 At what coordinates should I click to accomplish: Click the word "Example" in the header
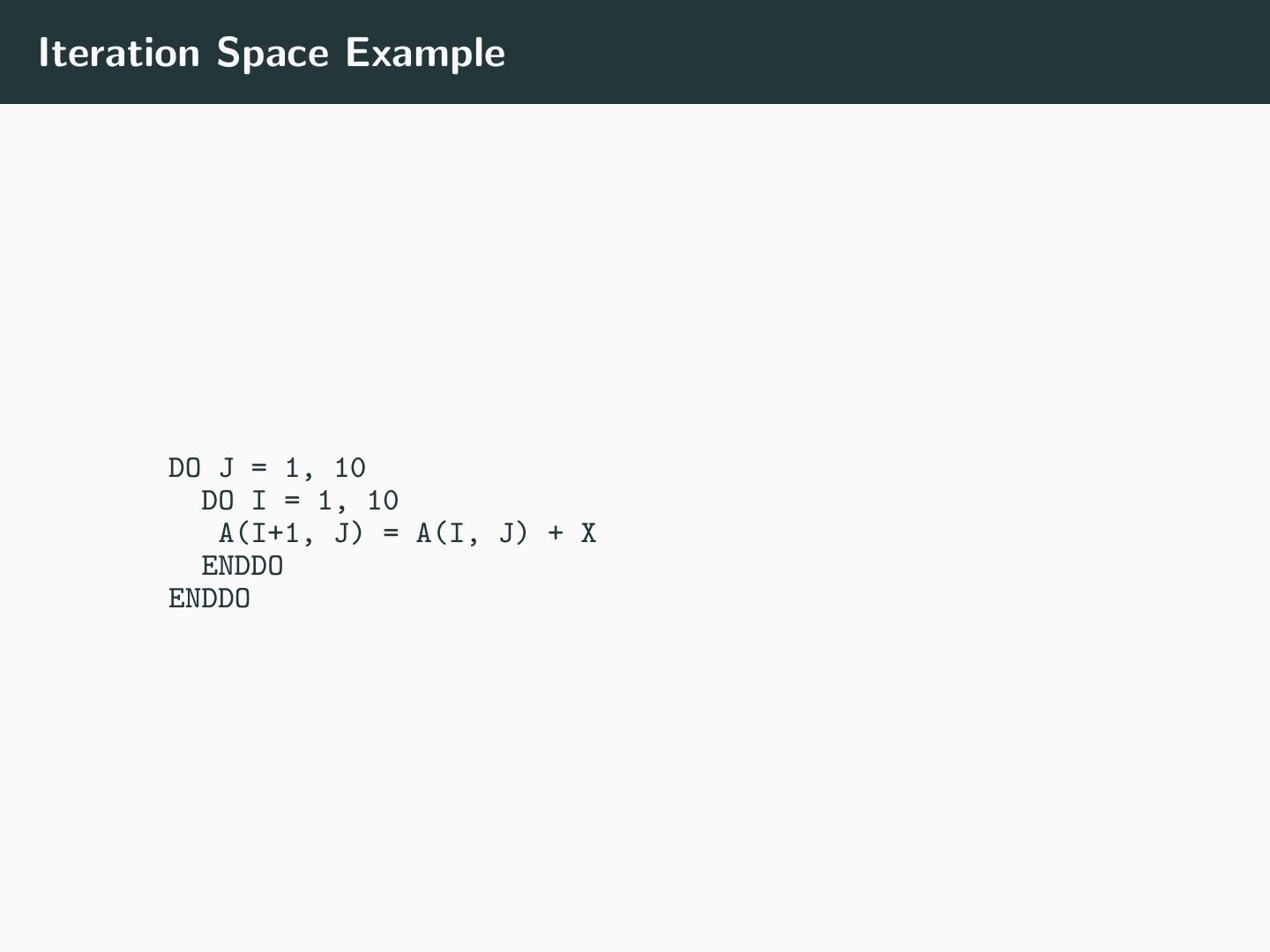(x=425, y=54)
